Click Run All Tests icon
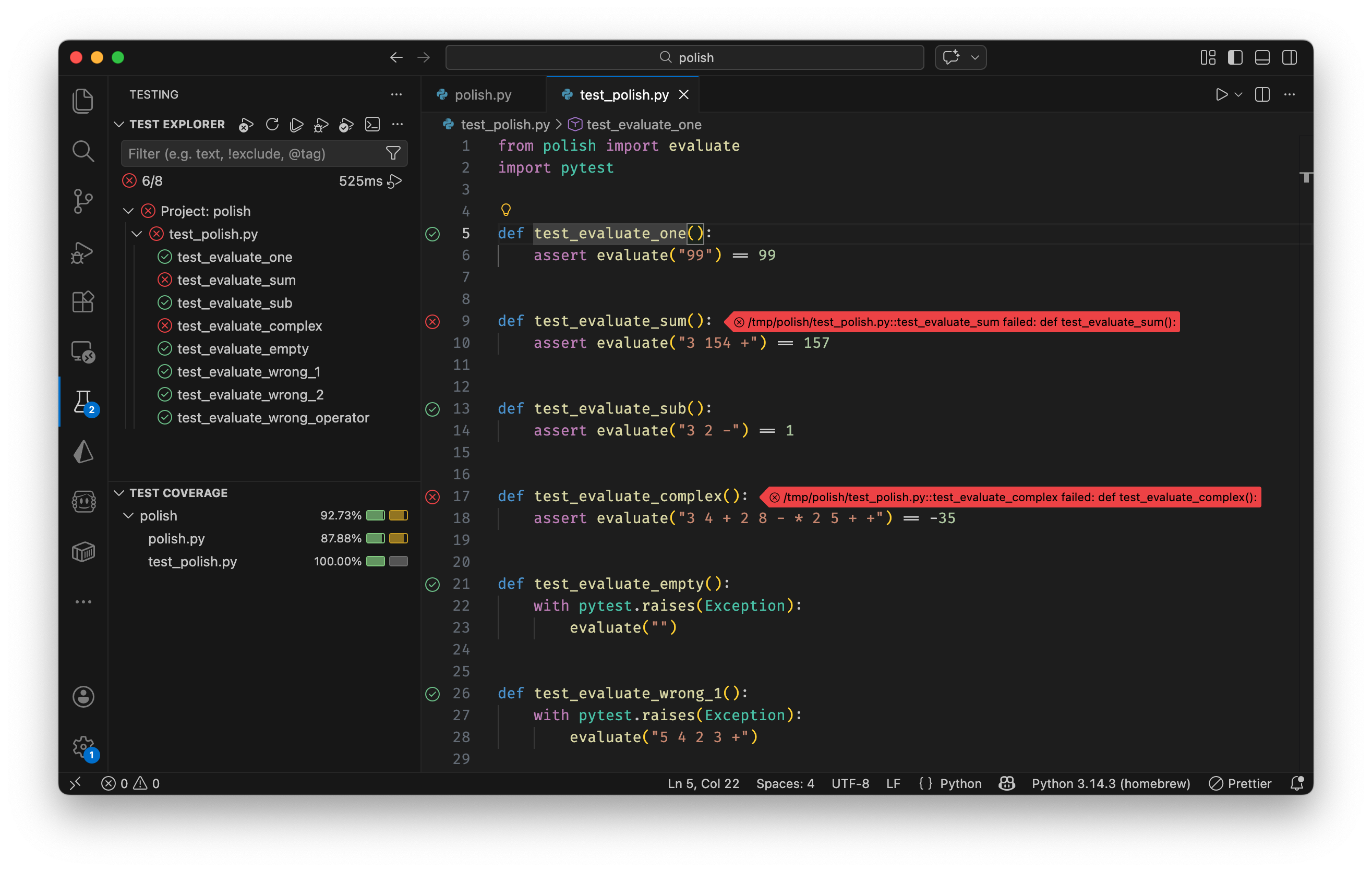This screenshot has height=872, width=1372. (x=296, y=124)
